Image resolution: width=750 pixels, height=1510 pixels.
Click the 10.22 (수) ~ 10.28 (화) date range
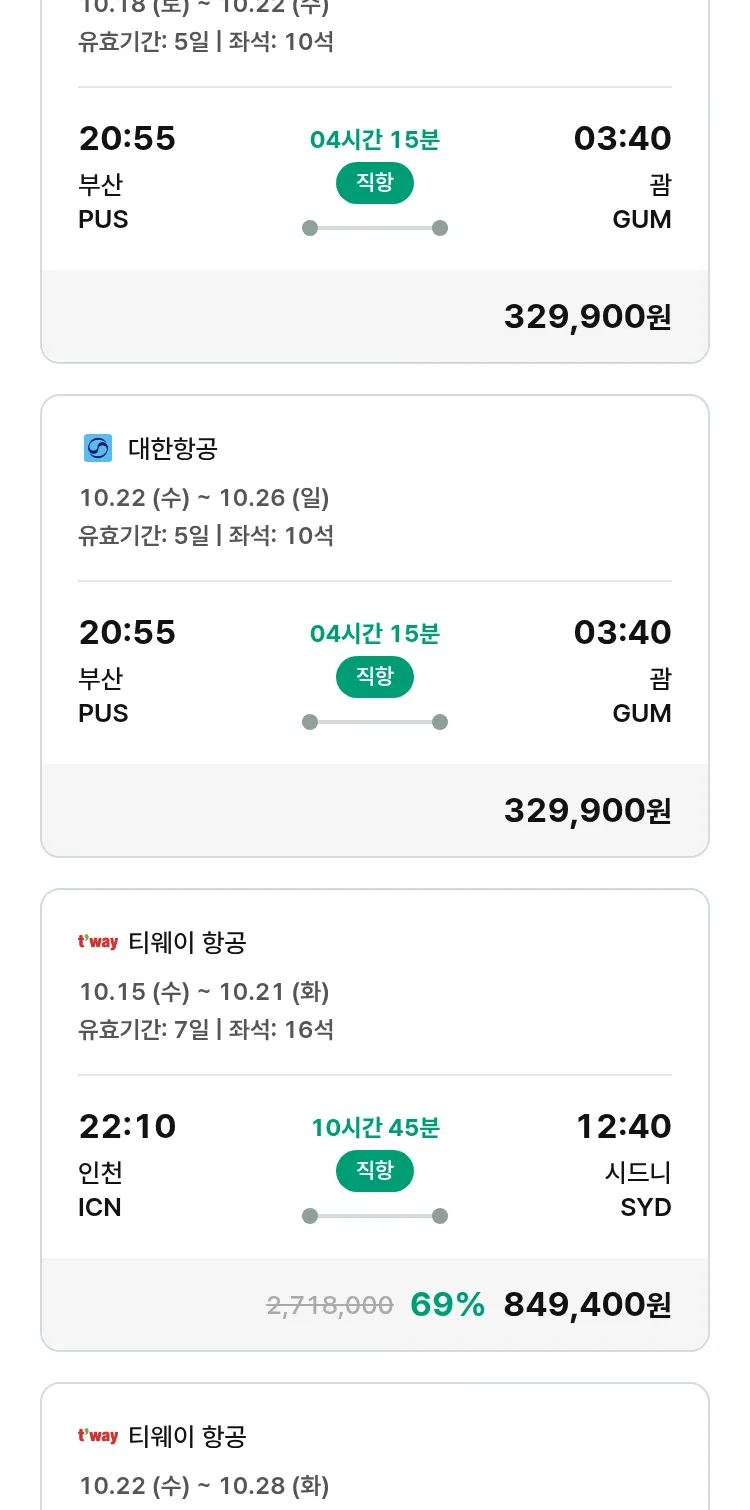[x=204, y=1486]
